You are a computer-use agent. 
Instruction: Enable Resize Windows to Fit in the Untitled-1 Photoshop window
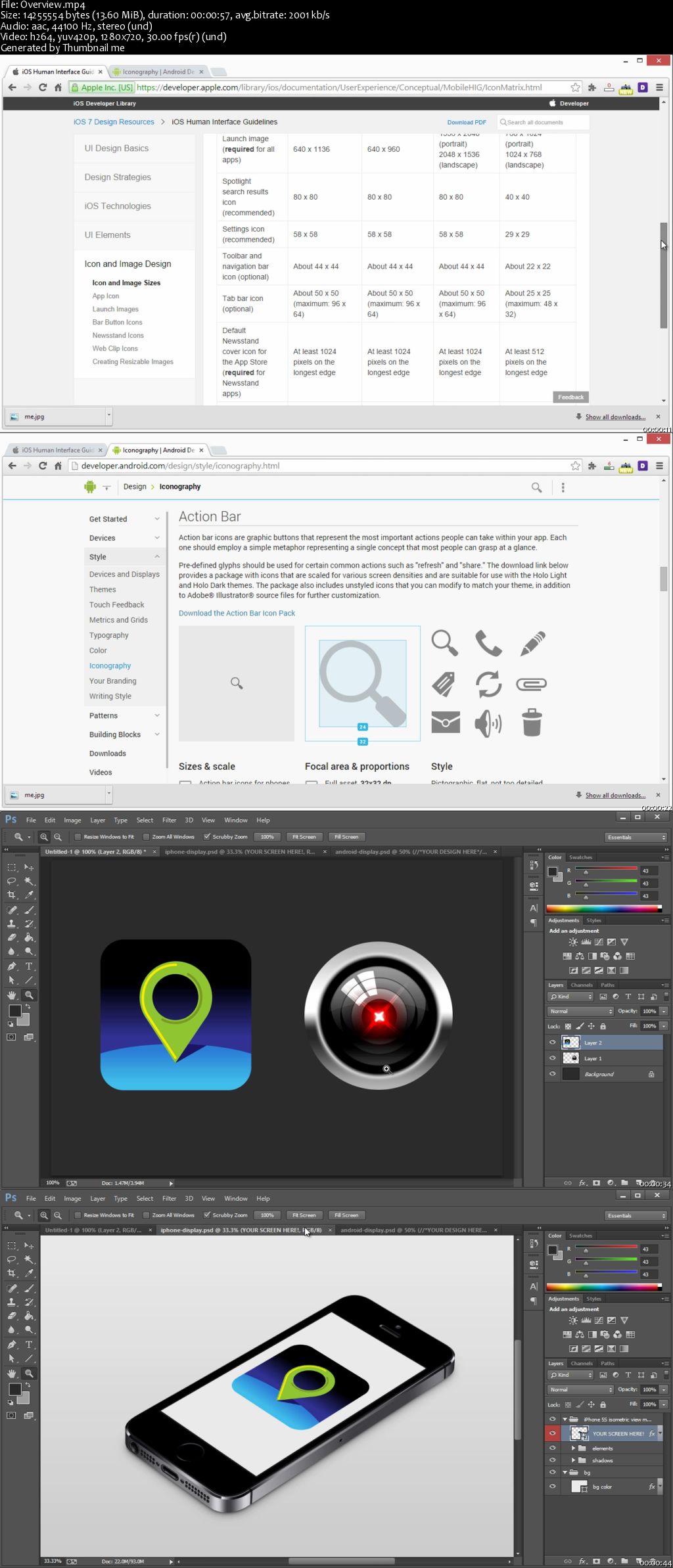78,837
